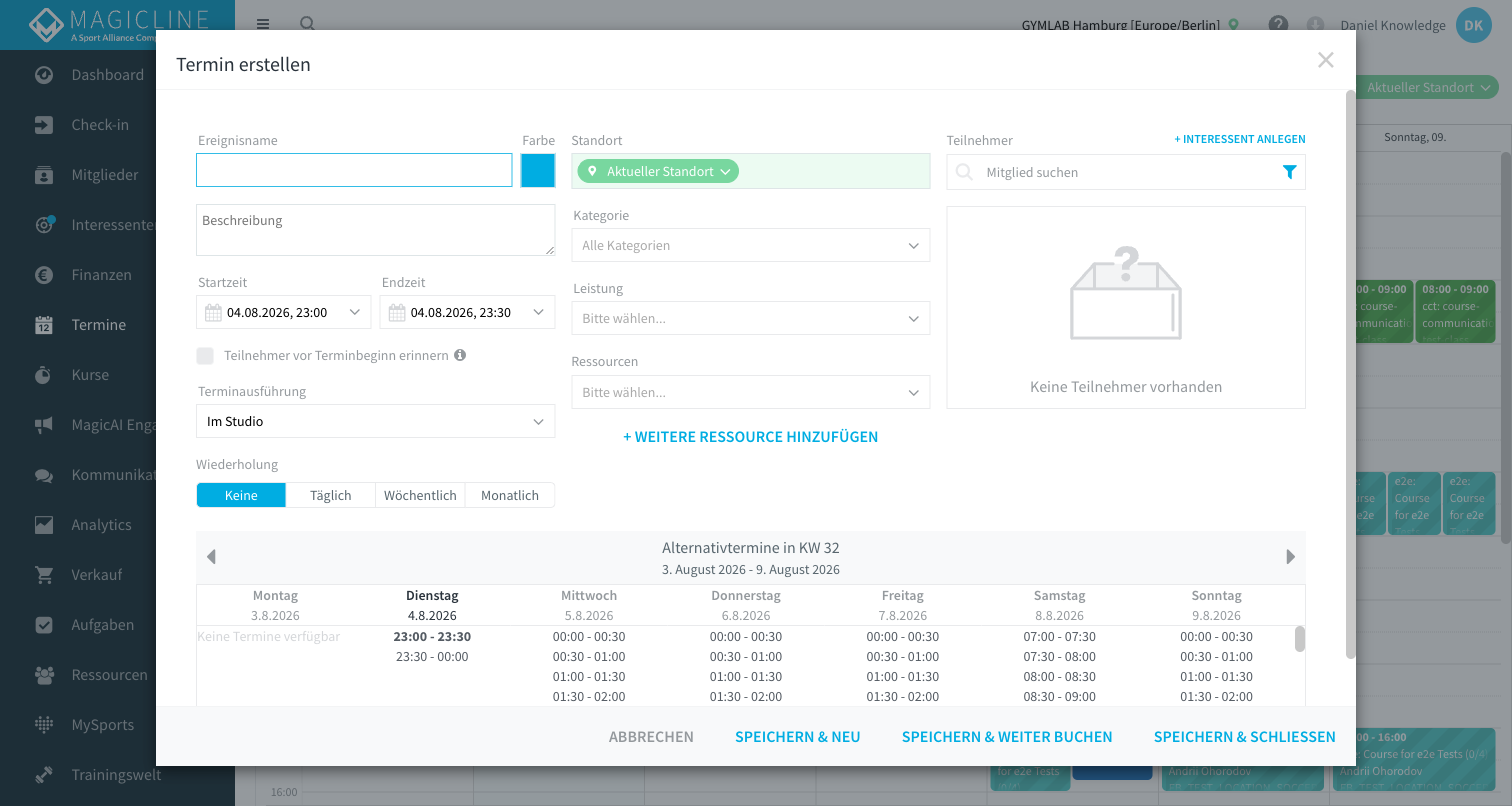
Task: Open the Verkauf shopping cart icon
Action: tap(44, 575)
